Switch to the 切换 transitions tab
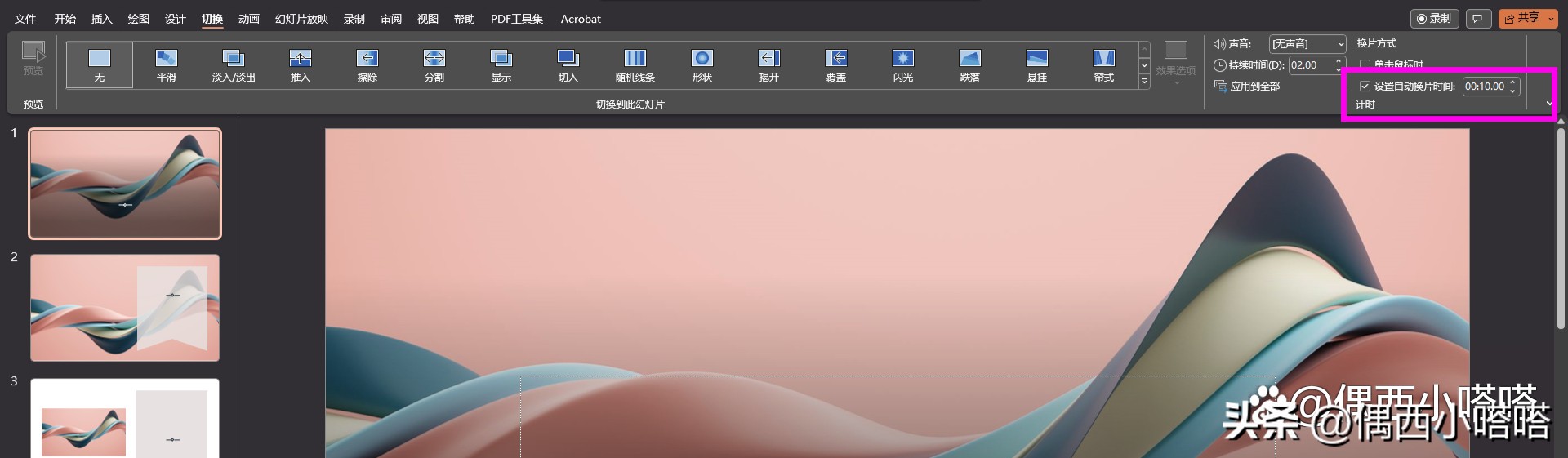1568x458 pixels. pos(212,19)
